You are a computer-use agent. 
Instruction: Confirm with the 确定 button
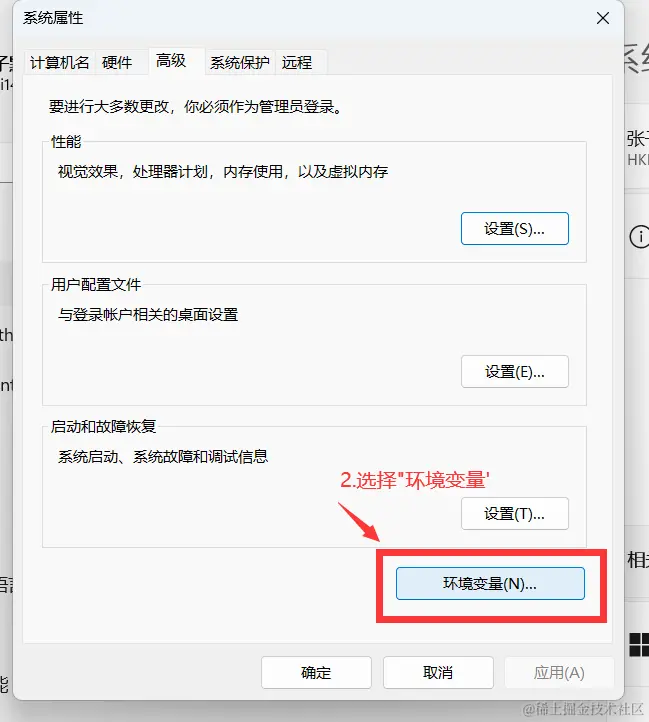click(316, 673)
